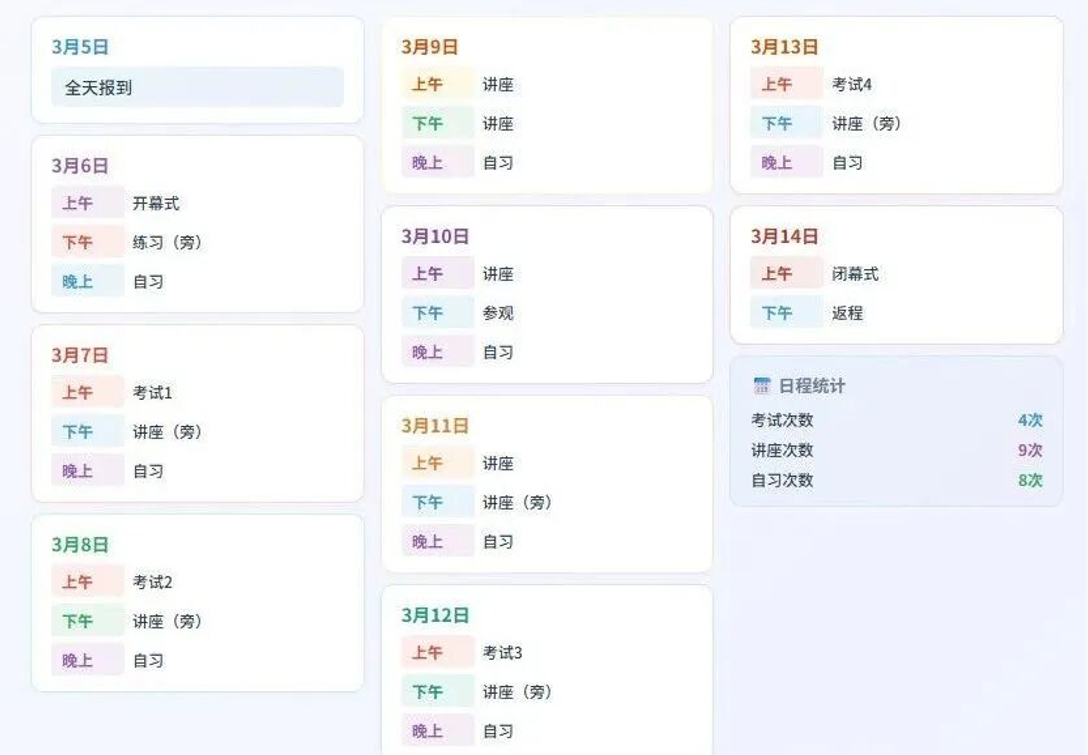This screenshot has width=1088, height=755.
Task: Select the 上午 tag on 3月9日
Action: click(x=428, y=85)
